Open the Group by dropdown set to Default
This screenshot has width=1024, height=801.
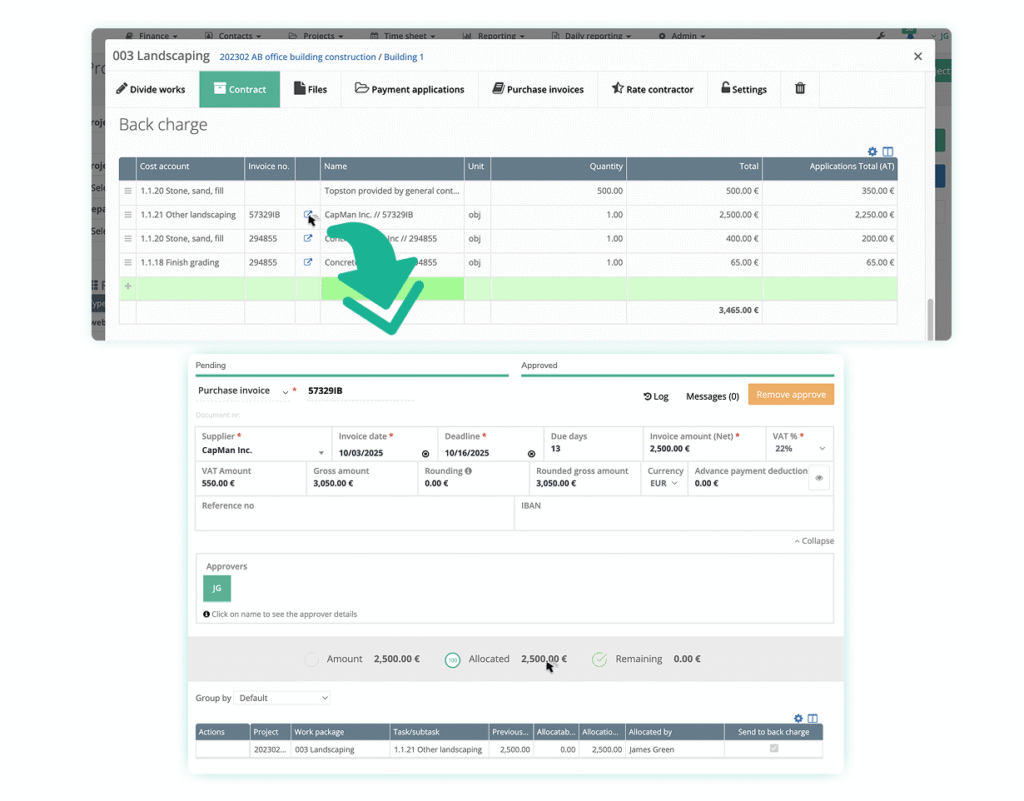279,698
